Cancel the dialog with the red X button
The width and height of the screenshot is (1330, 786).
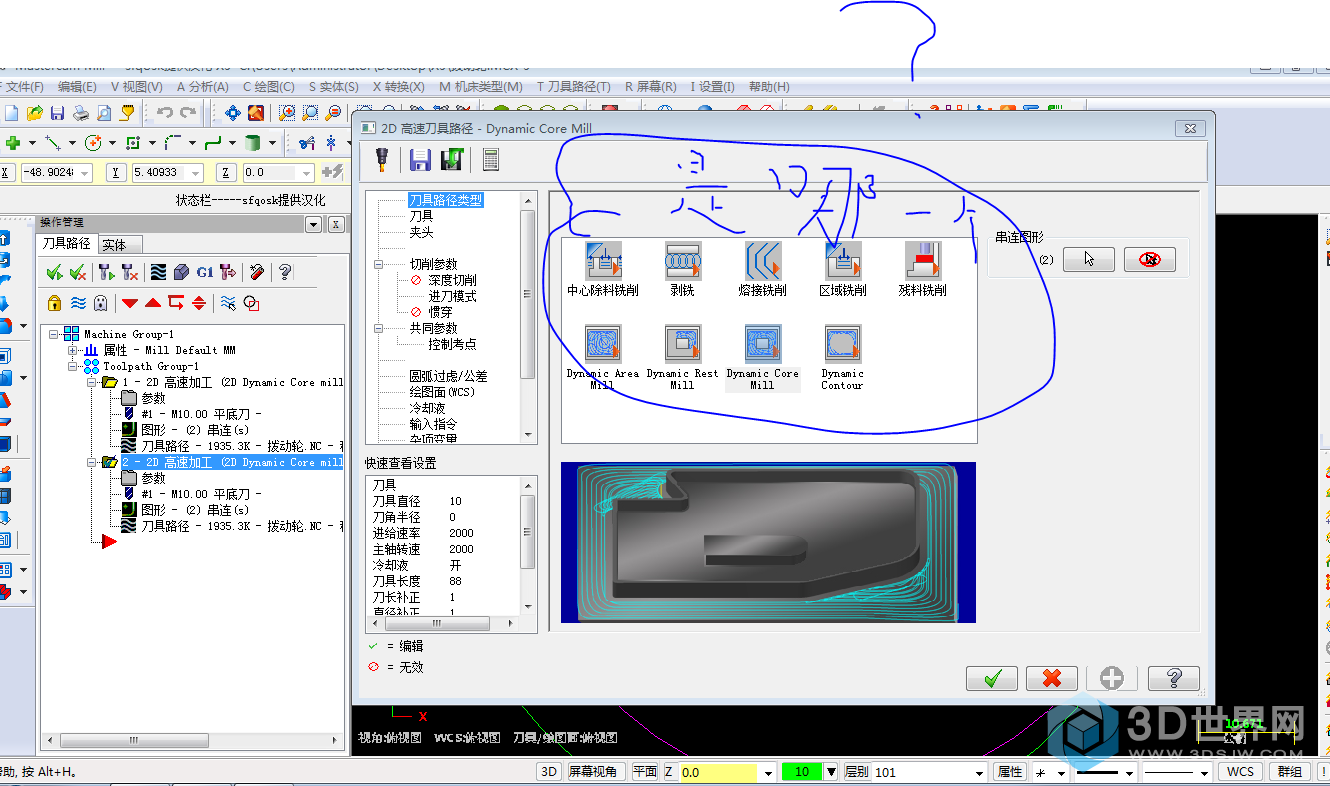pos(1052,678)
